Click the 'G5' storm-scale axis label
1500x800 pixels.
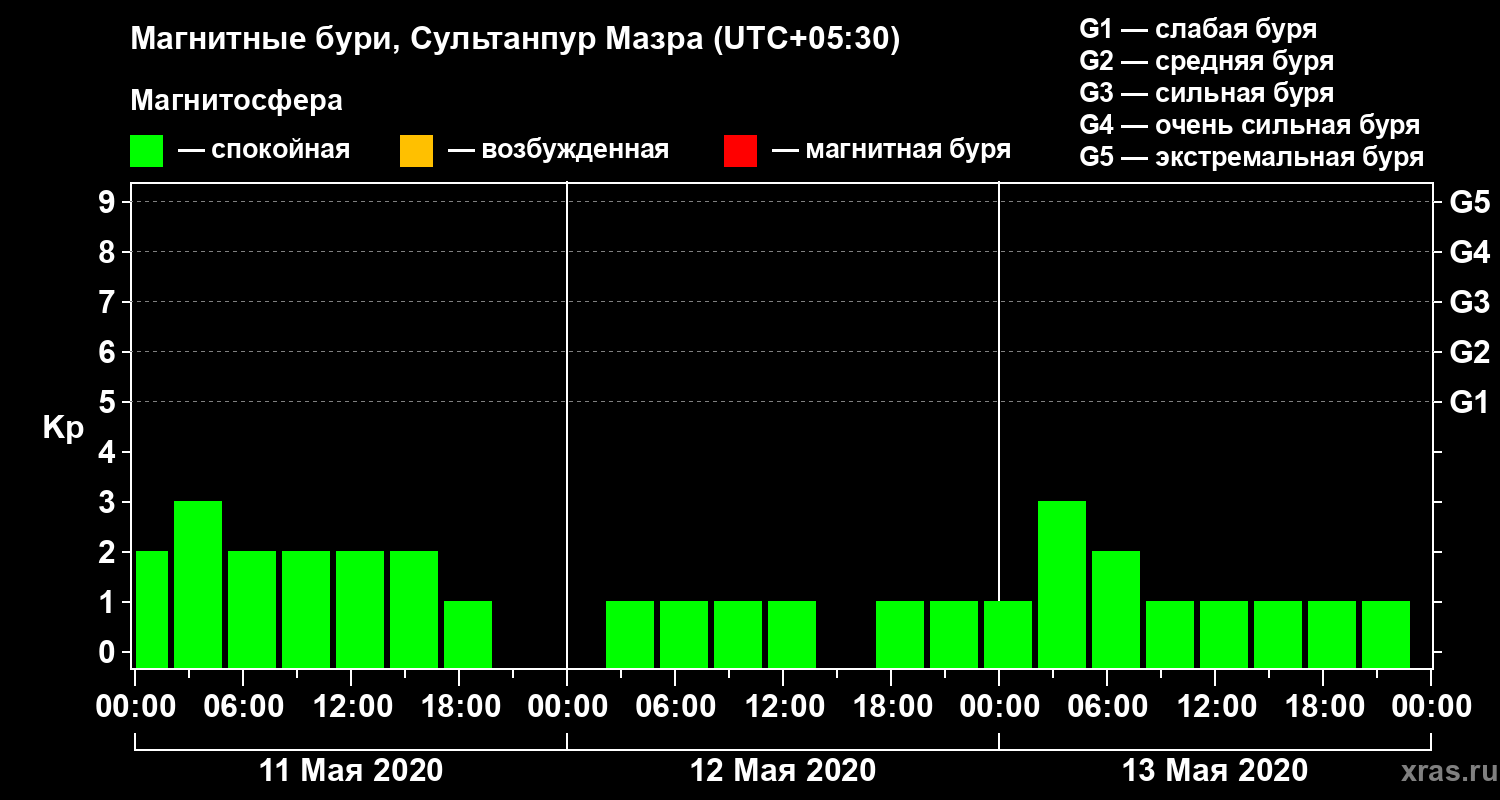pos(1469,203)
